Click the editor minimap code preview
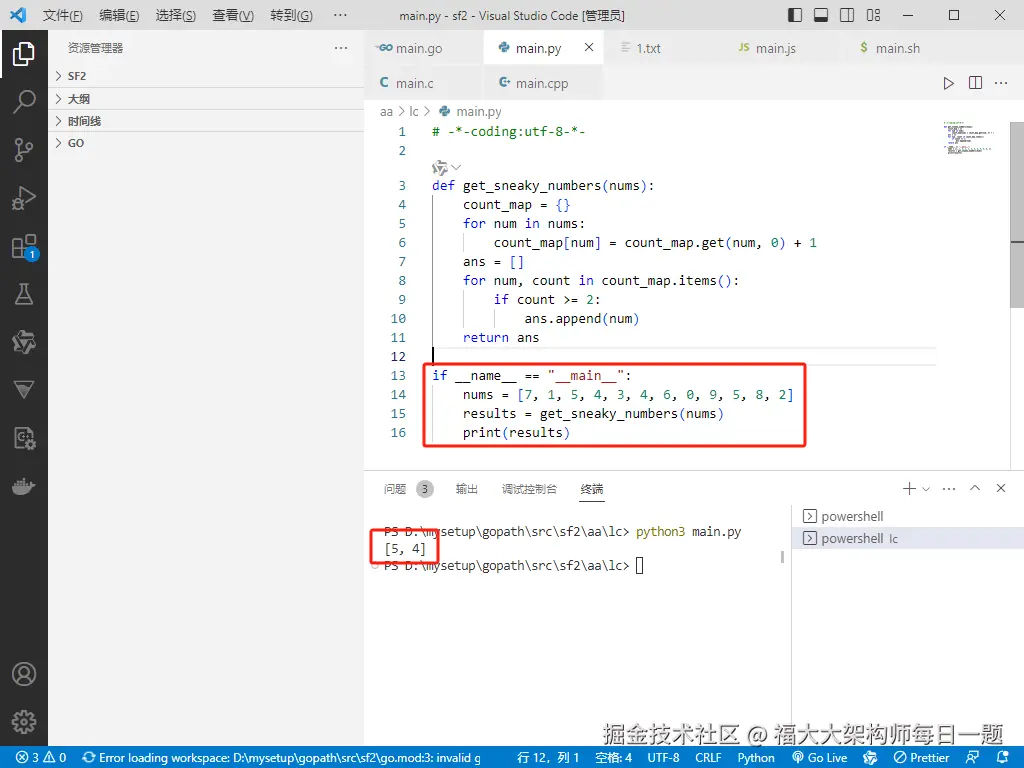 point(968,137)
